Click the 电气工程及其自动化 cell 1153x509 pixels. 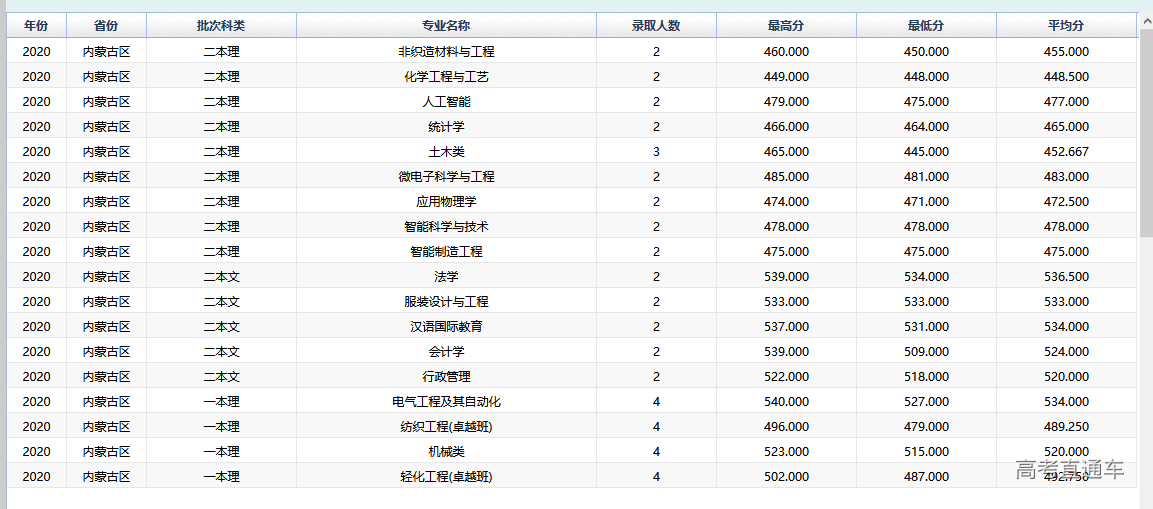[446, 401]
